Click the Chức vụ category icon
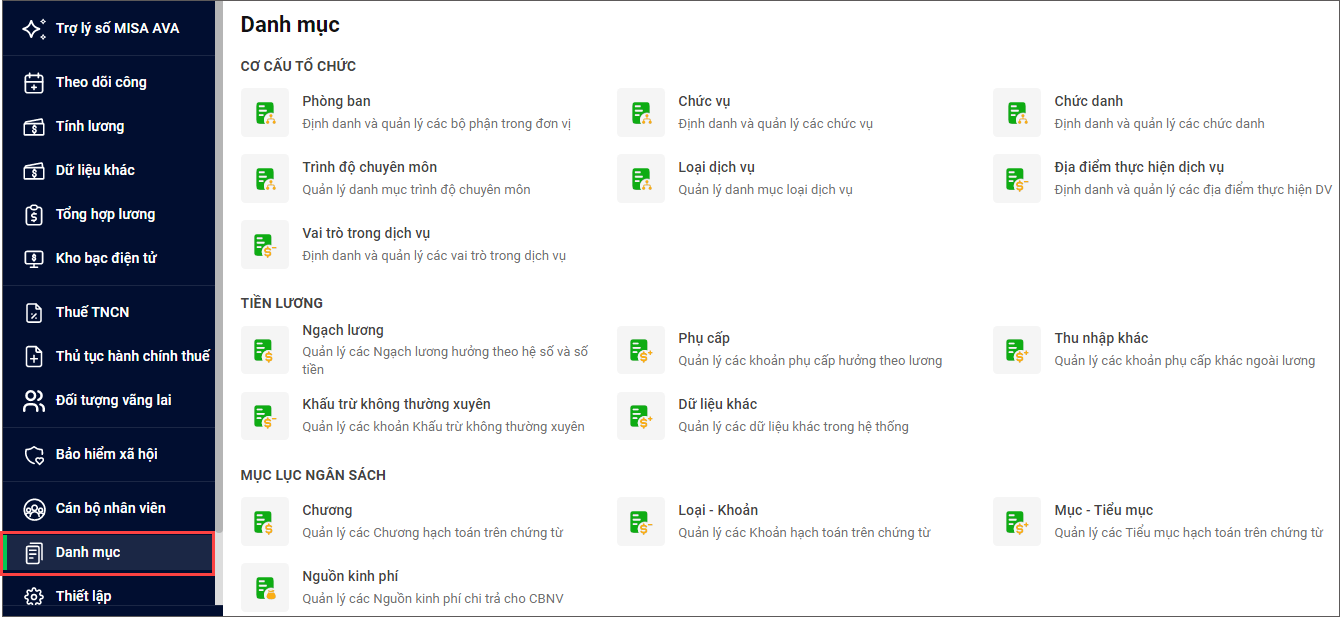The image size is (1340, 617). 641,112
